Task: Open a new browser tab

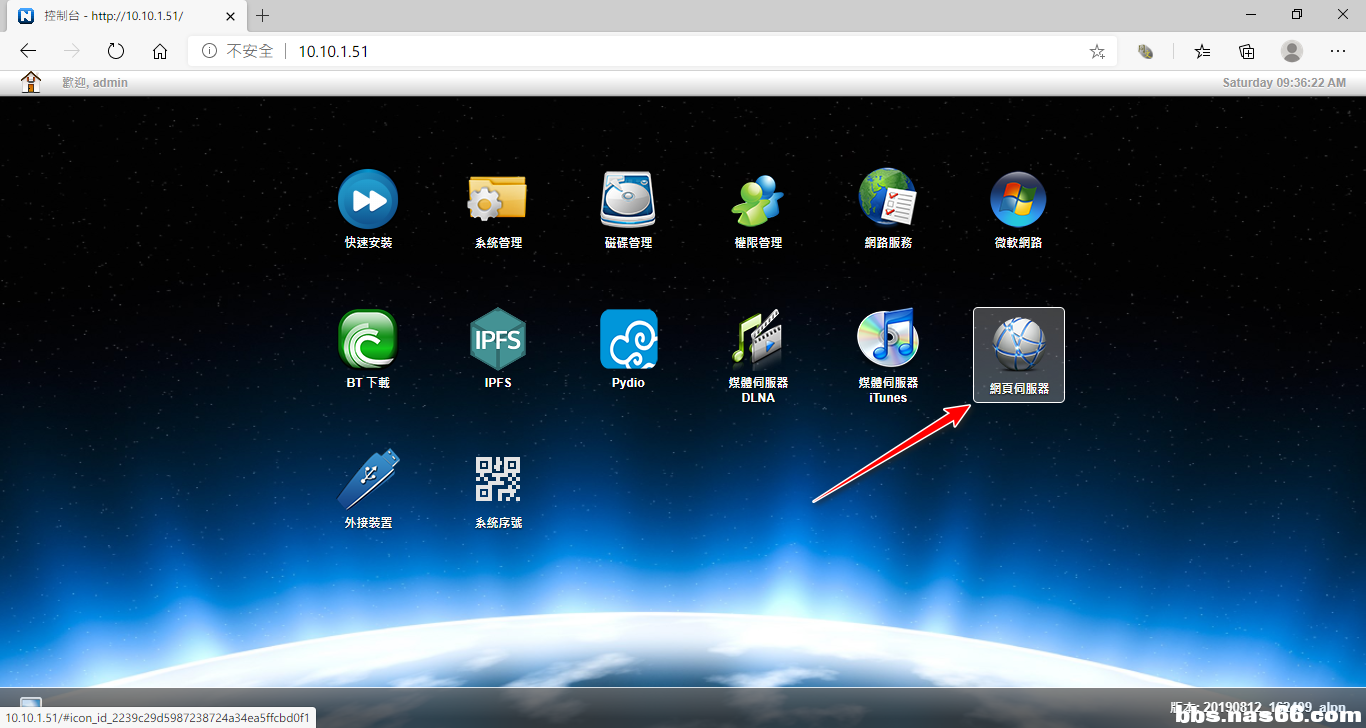Action: (263, 16)
